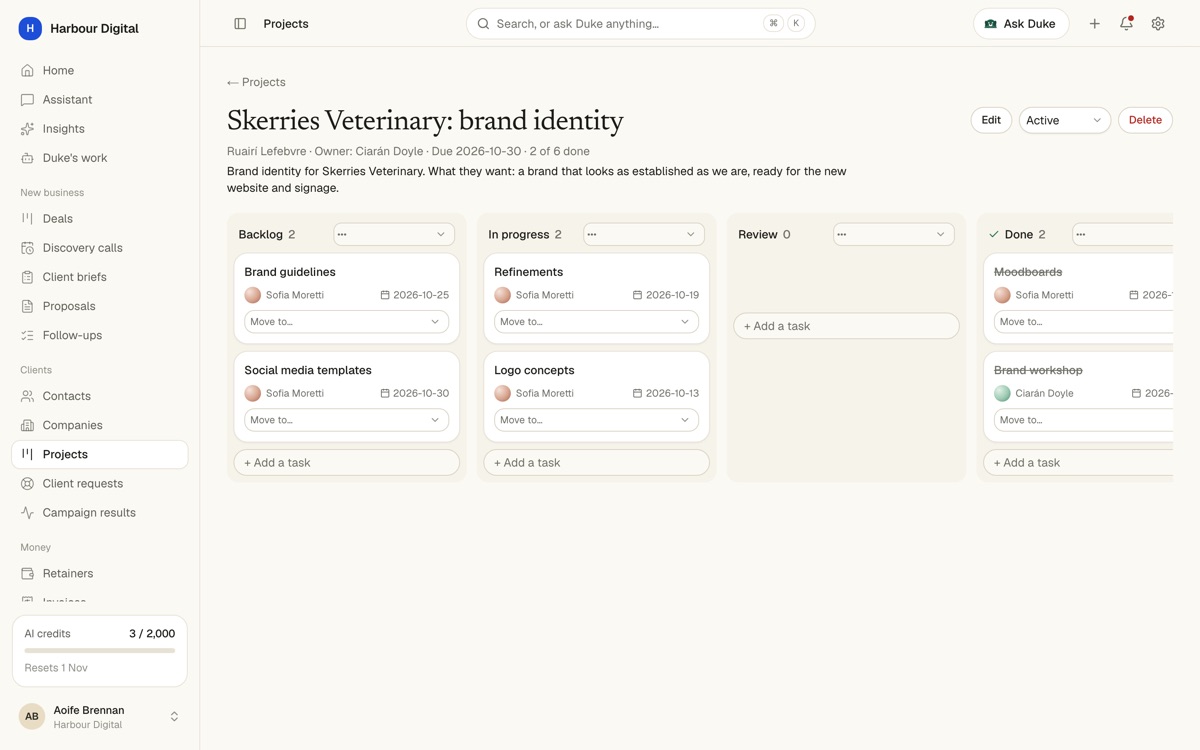Open Insights page
Viewport: 1200px width, 750px height.
[x=100, y=129]
